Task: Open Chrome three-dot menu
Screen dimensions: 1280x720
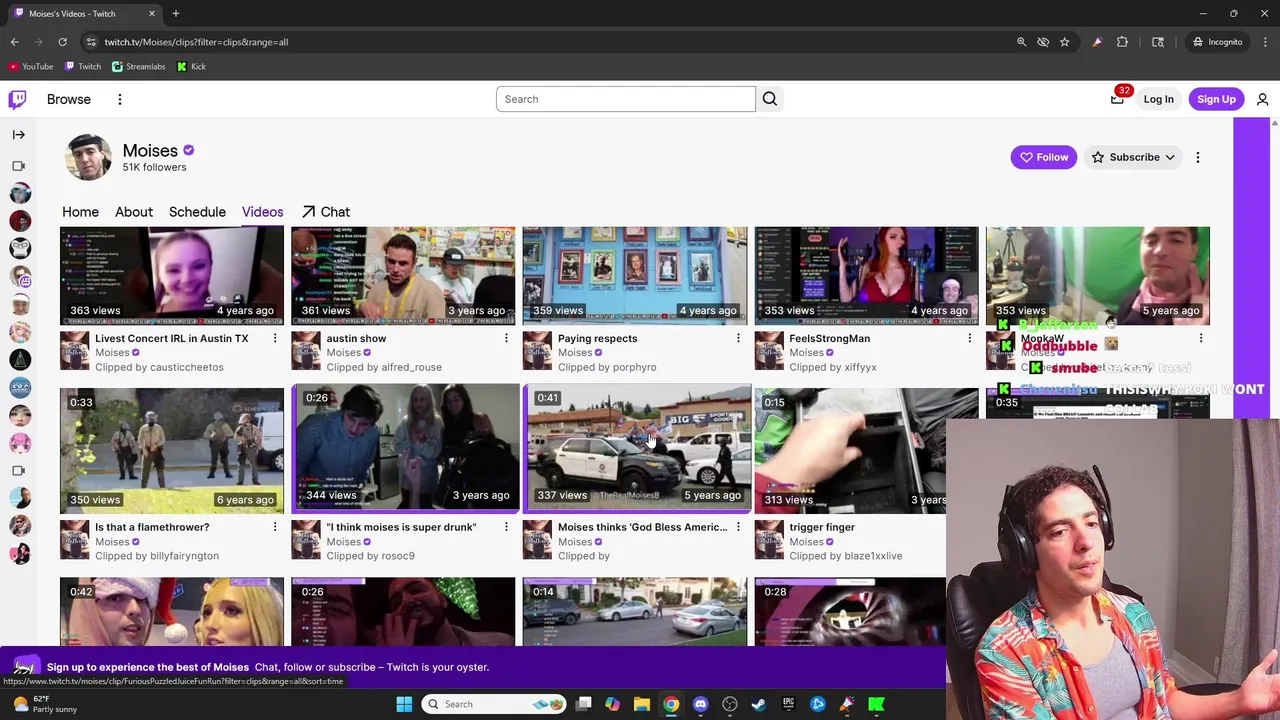Action: click(1265, 42)
